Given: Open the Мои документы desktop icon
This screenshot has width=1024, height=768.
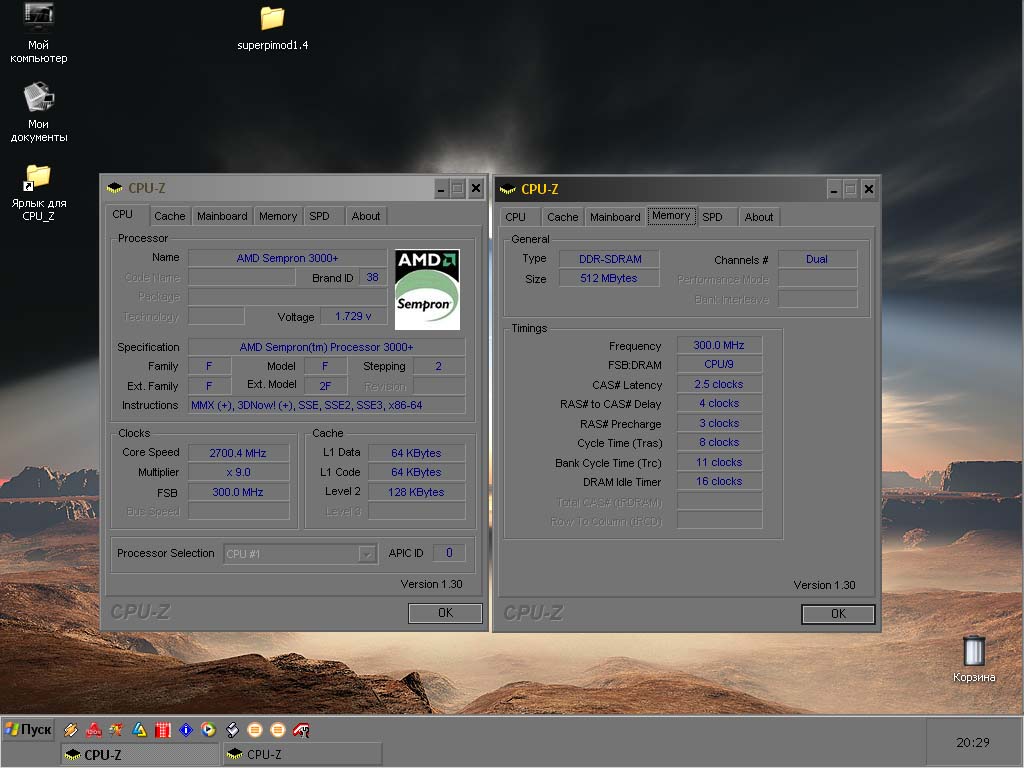Looking at the screenshot, I should pos(39,112).
